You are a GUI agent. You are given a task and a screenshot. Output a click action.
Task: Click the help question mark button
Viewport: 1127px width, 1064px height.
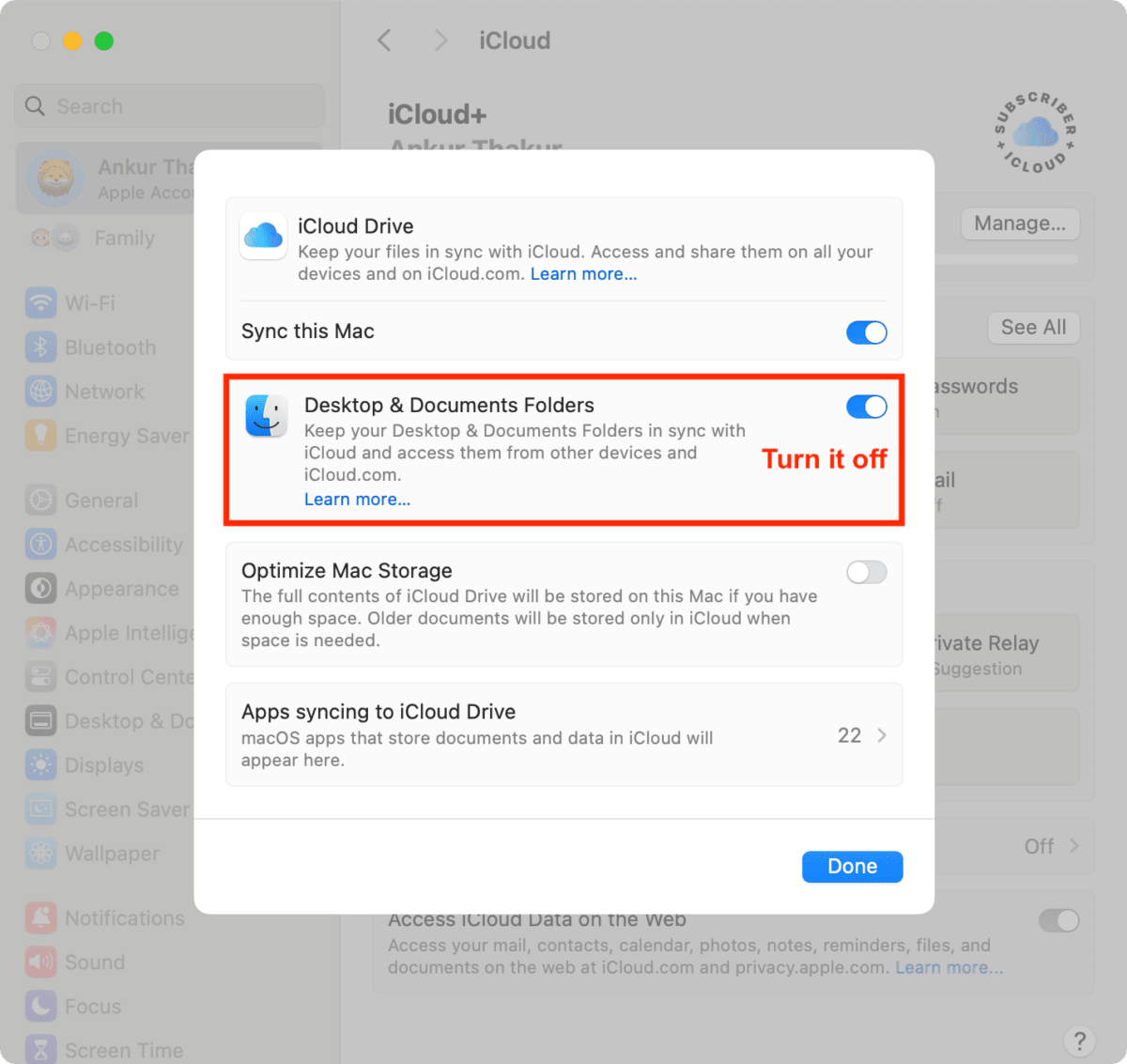(1079, 1041)
